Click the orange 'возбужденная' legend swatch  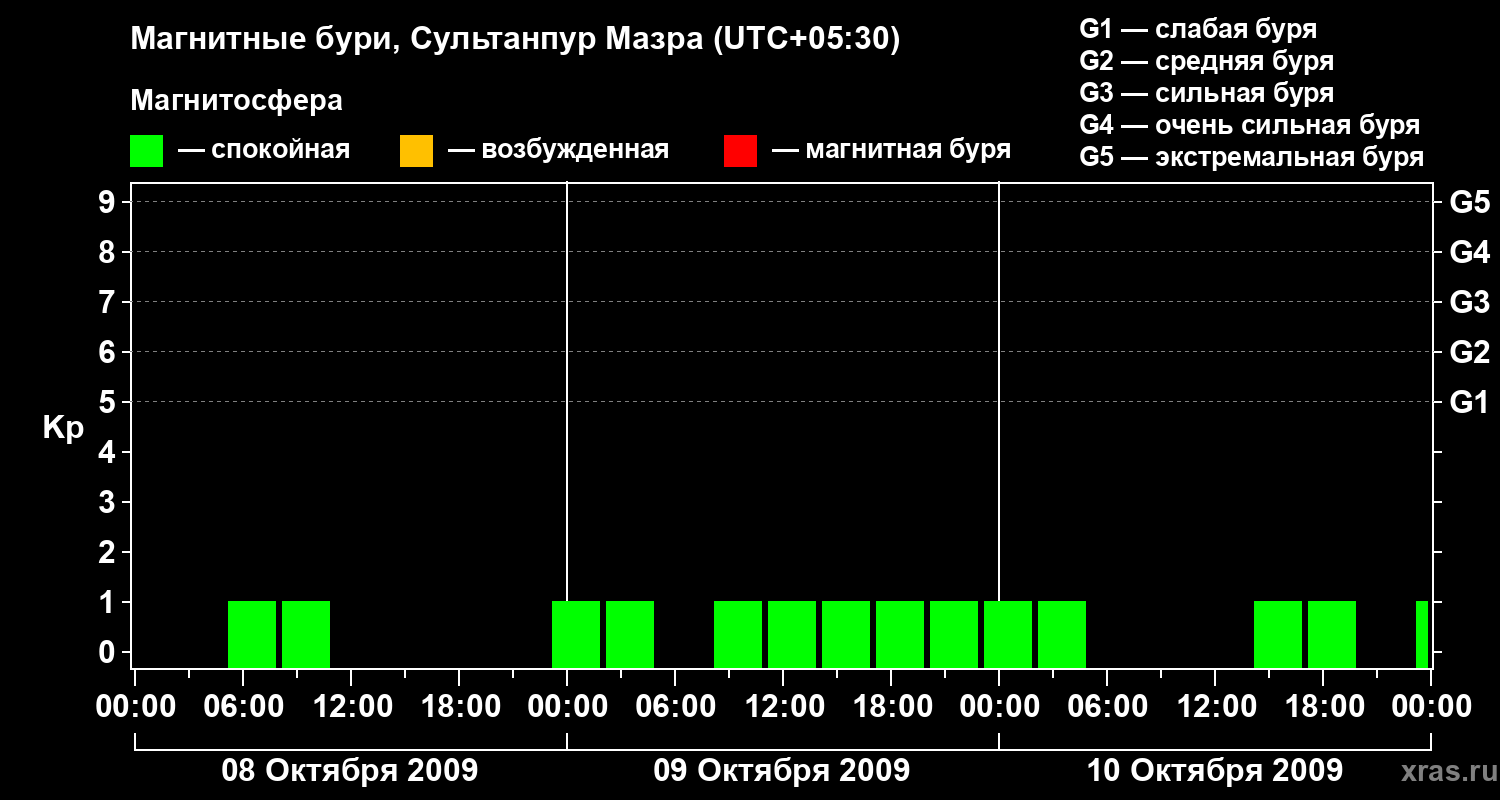click(x=416, y=150)
